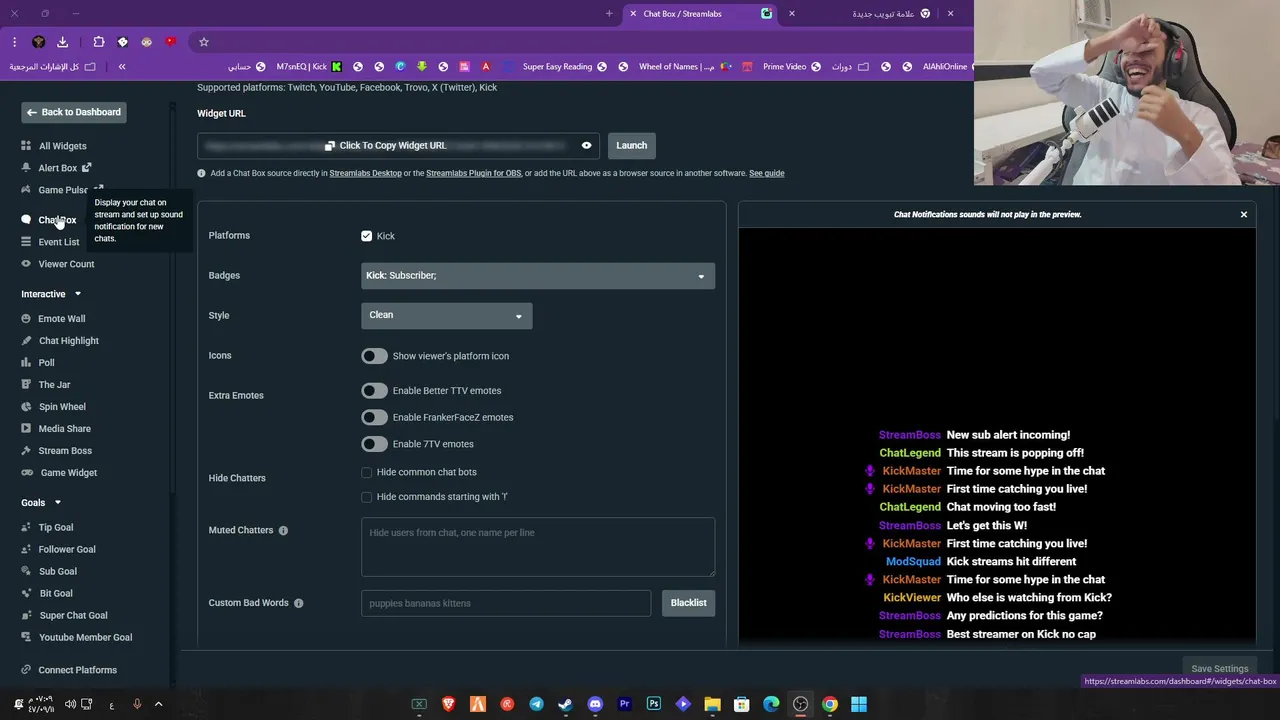Open Game Pulse in the sidebar
The width and height of the screenshot is (1280, 720).
coord(62,190)
